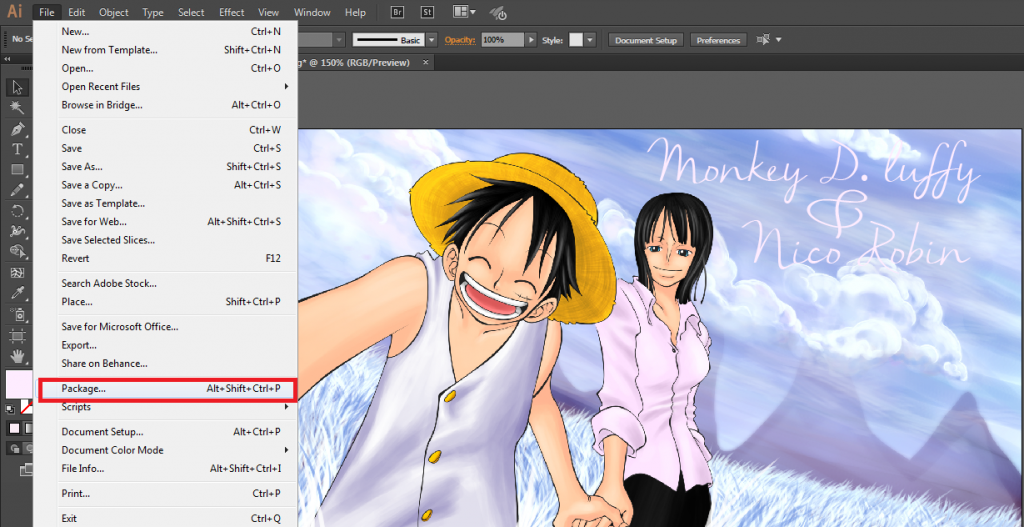Choose New from Template...
Image resolution: width=1024 pixels, height=527 pixels.
[167, 50]
